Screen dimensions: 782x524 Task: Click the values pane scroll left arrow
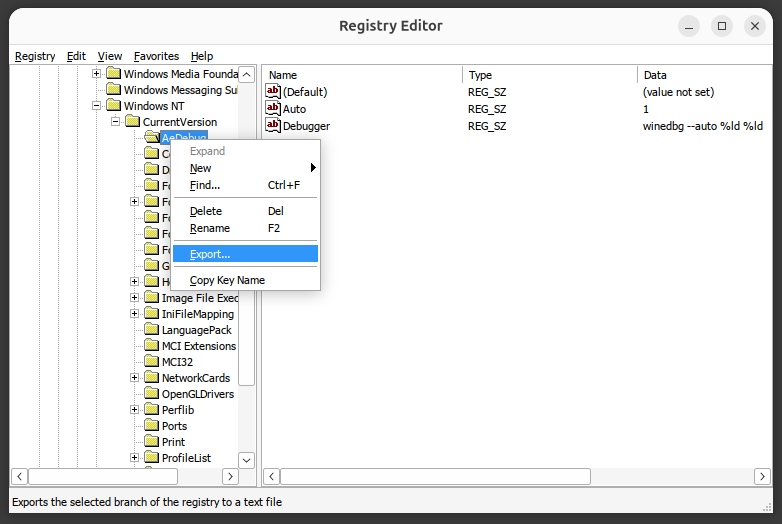point(271,476)
